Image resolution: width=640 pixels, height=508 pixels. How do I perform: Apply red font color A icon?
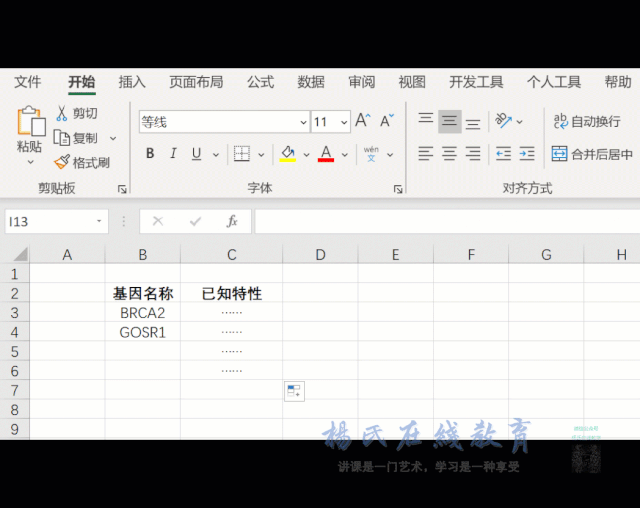coord(326,154)
